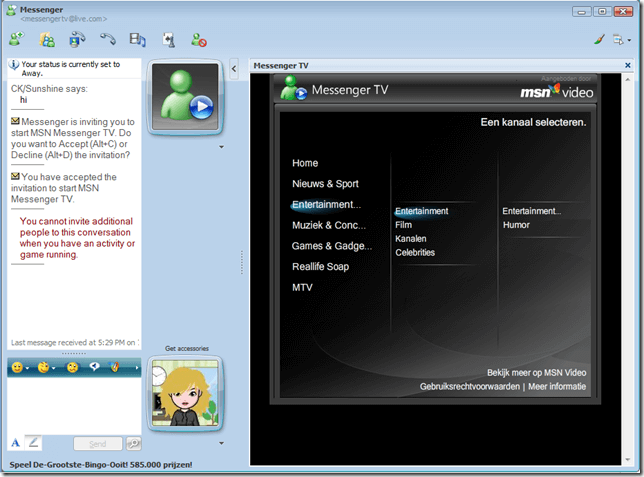Screen dimensions: 644x477
Task: Open the smiley emoticon dropdown
Action: [19, 368]
